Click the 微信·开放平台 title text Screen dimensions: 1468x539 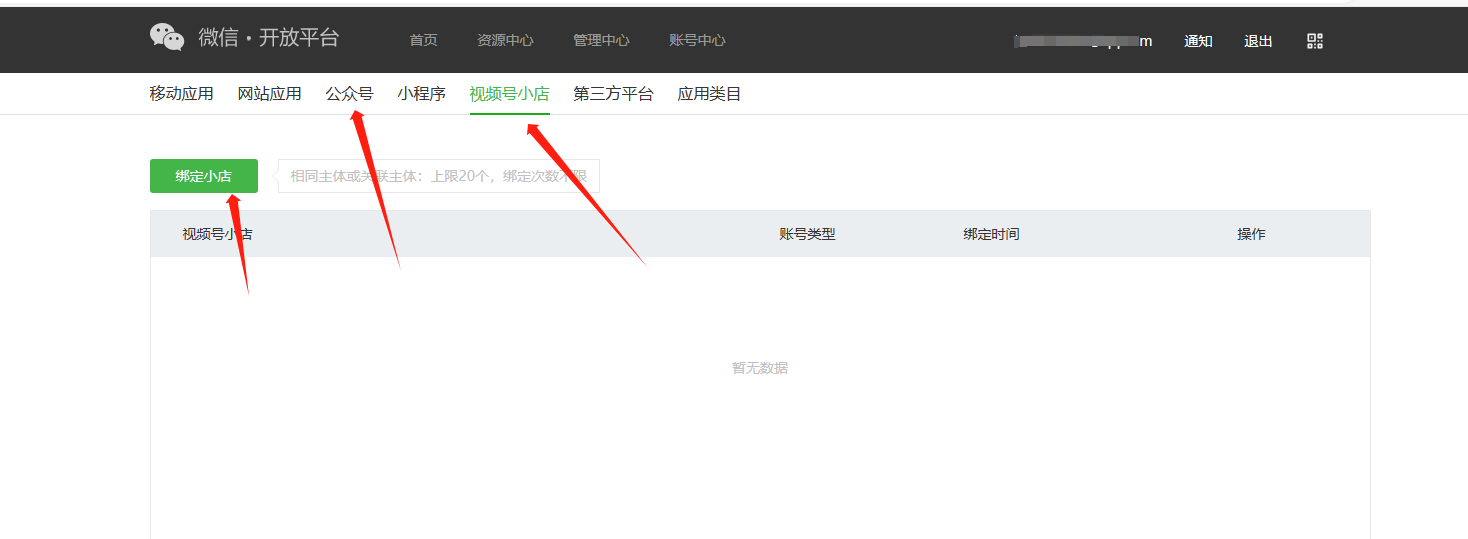point(269,38)
